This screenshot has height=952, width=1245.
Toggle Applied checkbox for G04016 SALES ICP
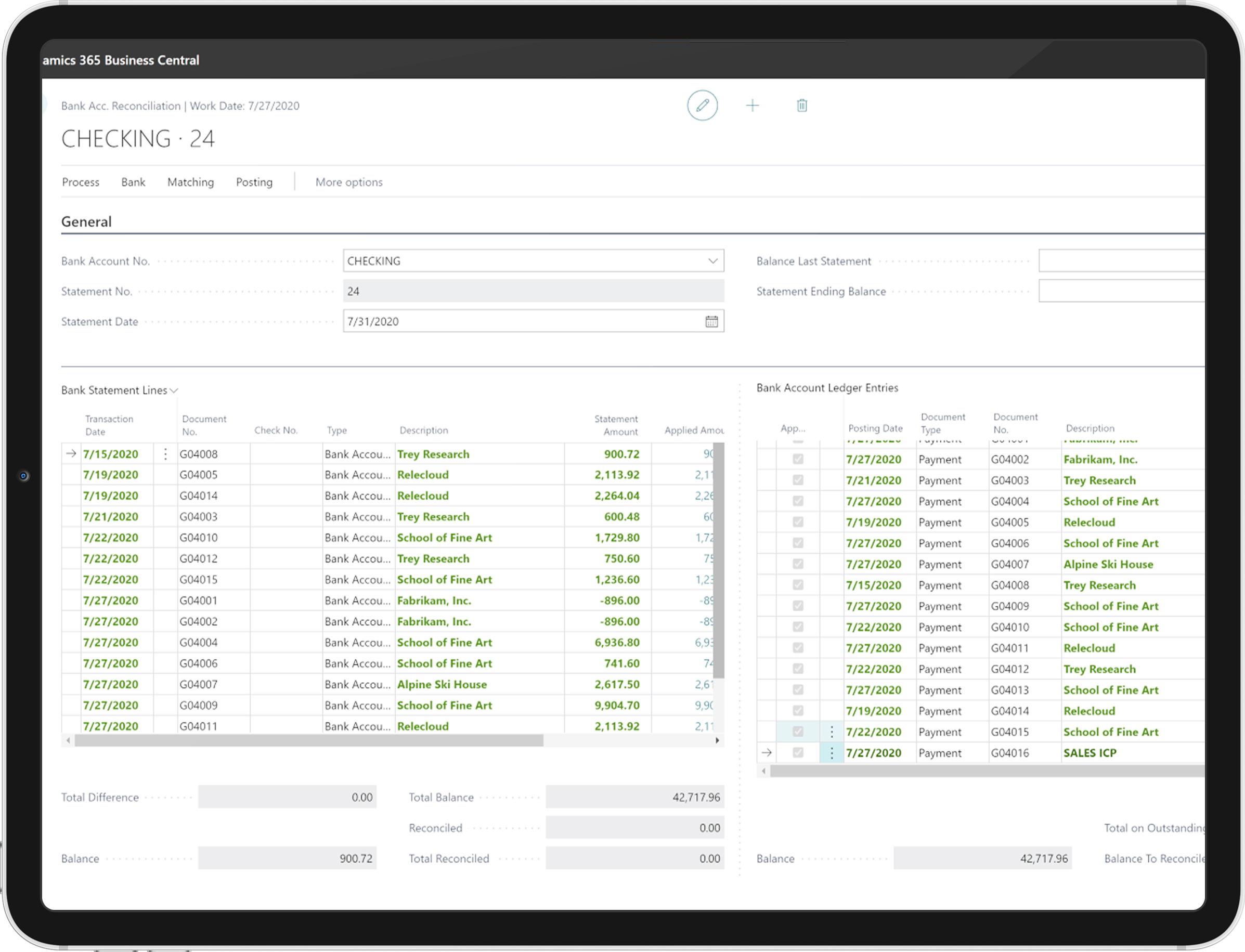(x=797, y=752)
